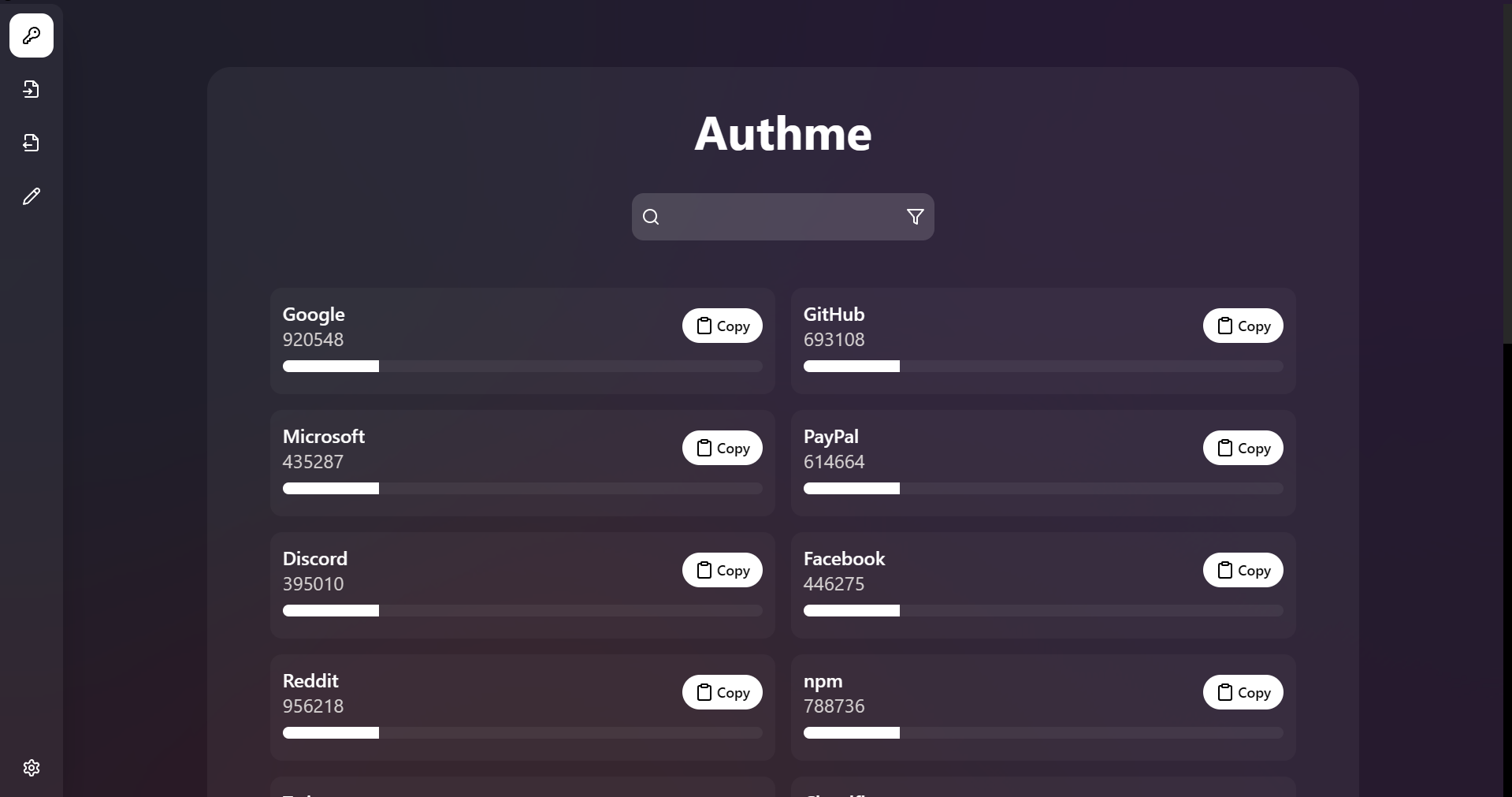Open the codes page key icon
1512x797 pixels.
coord(32,35)
